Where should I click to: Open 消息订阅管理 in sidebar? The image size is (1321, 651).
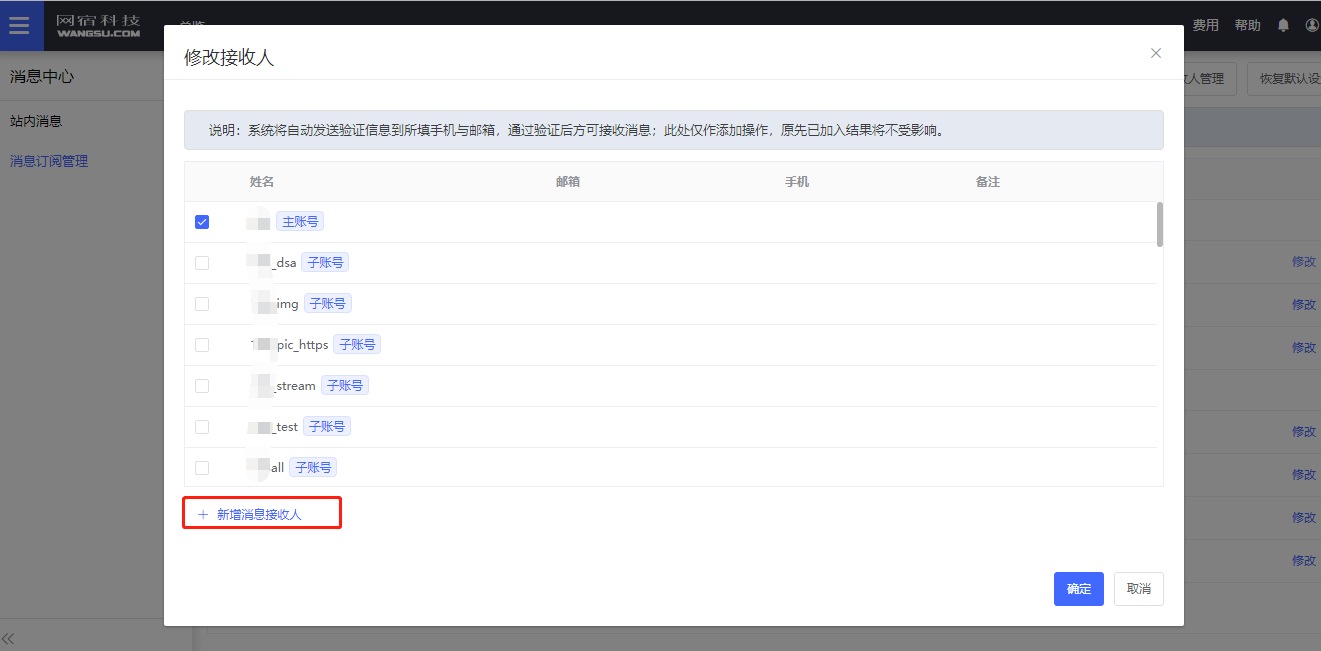click(49, 161)
